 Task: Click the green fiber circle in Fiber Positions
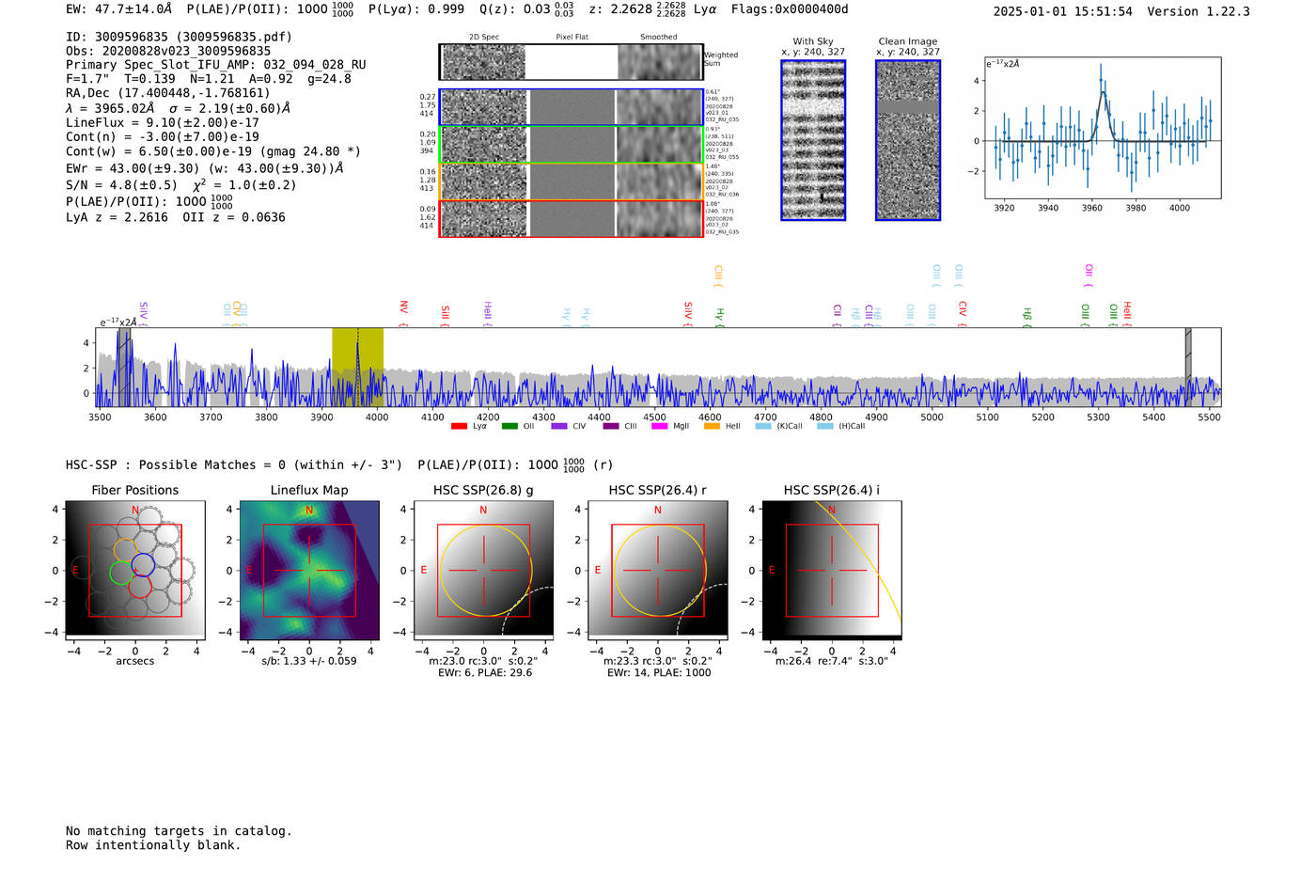point(121,573)
